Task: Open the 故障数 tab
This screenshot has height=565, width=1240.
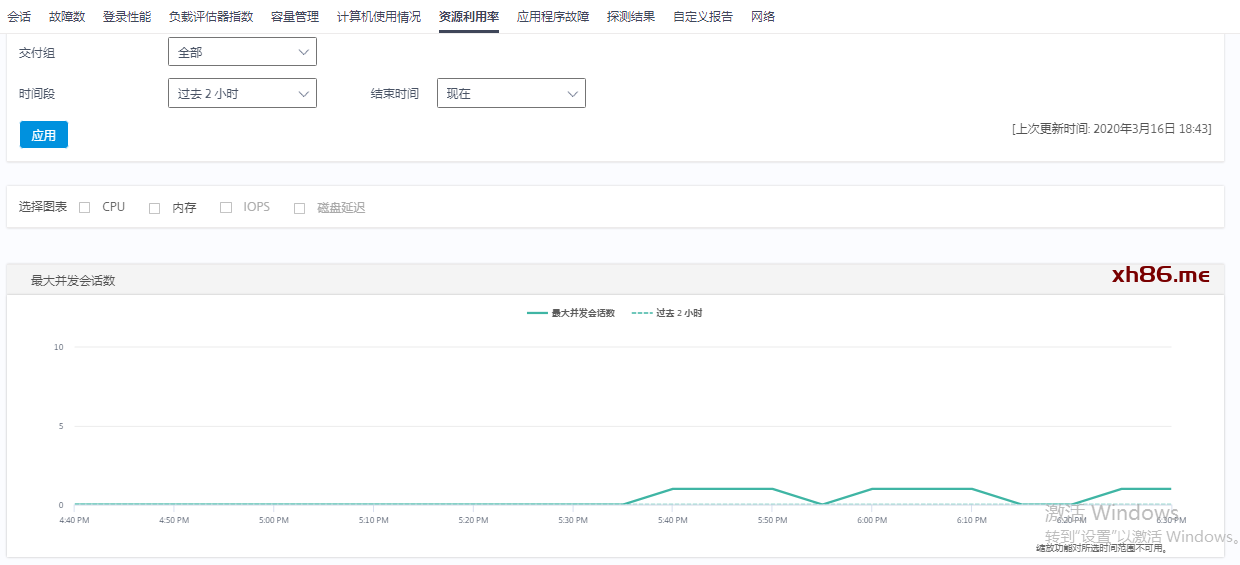Action: tap(67, 17)
